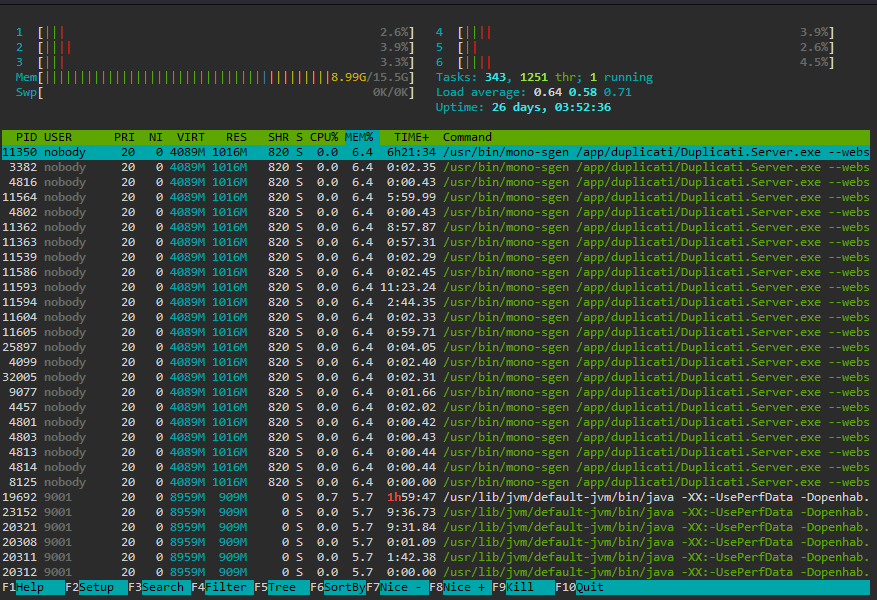Click the CPU 3 usage meter
The image size is (877, 600).
coord(215,63)
